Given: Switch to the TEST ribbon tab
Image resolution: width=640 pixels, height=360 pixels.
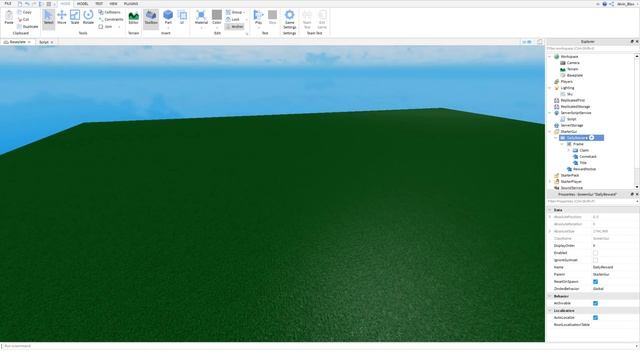Looking at the screenshot, I should [99, 4].
